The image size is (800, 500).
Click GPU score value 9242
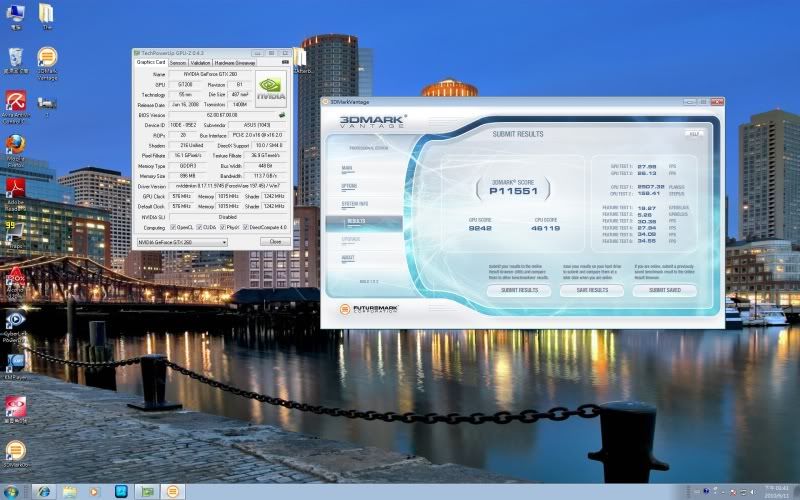[480, 228]
